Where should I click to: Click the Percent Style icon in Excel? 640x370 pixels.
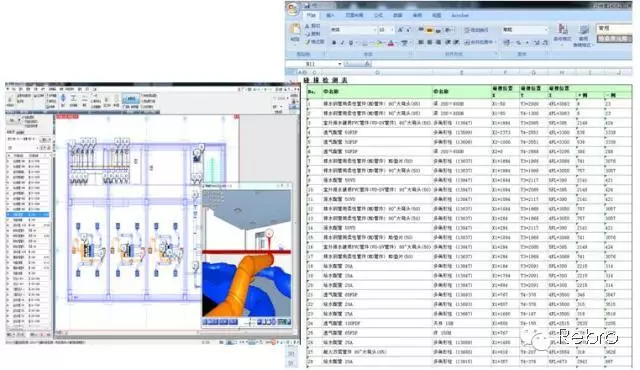(x=518, y=42)
